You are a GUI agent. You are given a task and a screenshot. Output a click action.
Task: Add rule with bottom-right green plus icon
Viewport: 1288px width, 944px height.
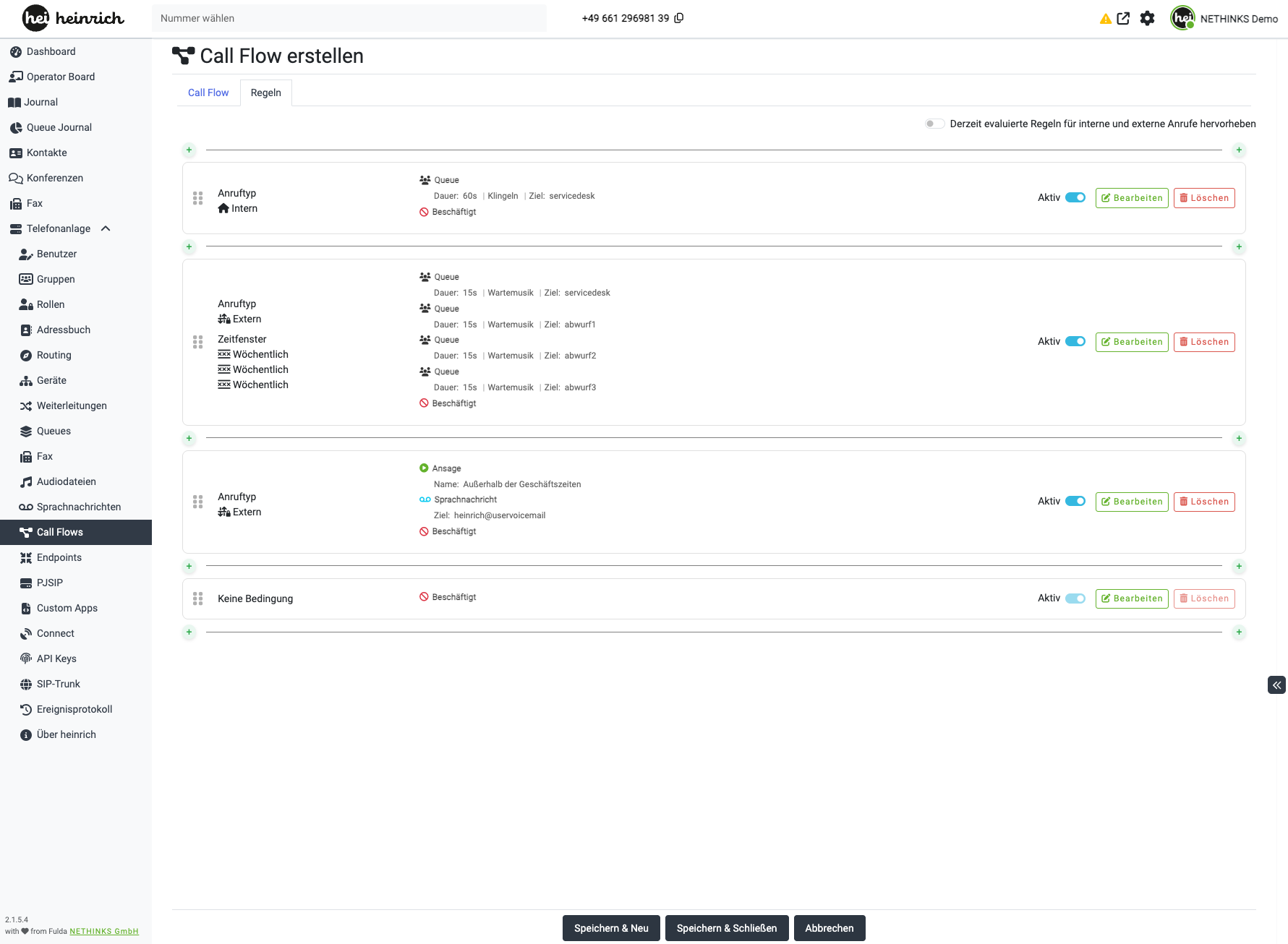[x=1239, y=632]
